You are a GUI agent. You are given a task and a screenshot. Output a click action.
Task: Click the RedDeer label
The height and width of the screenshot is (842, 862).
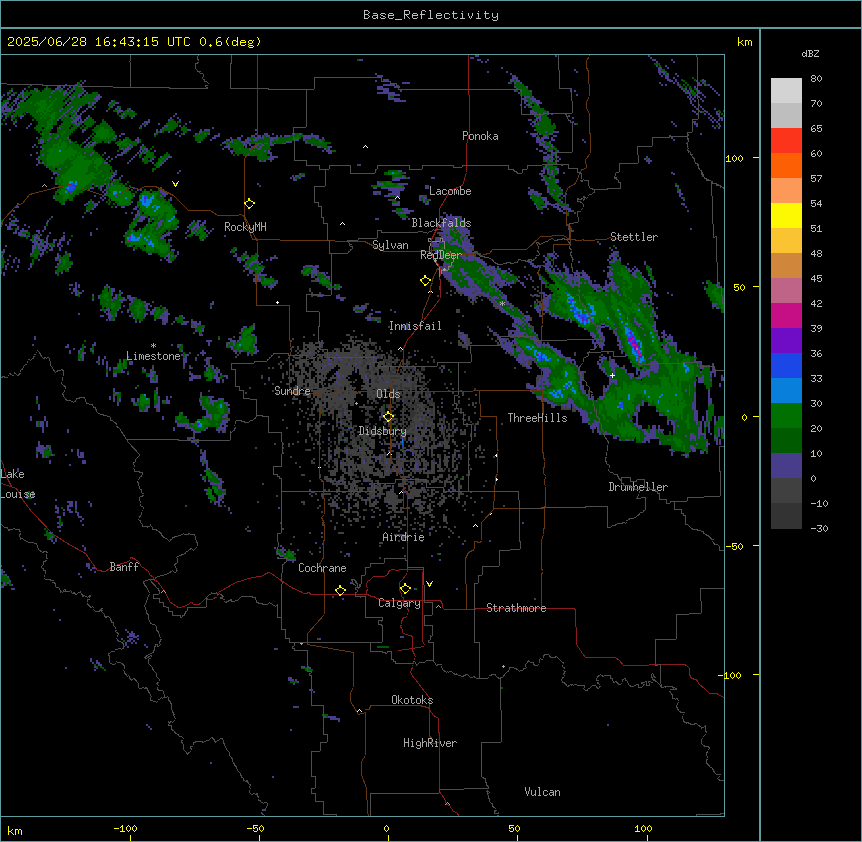coord(441,255)
